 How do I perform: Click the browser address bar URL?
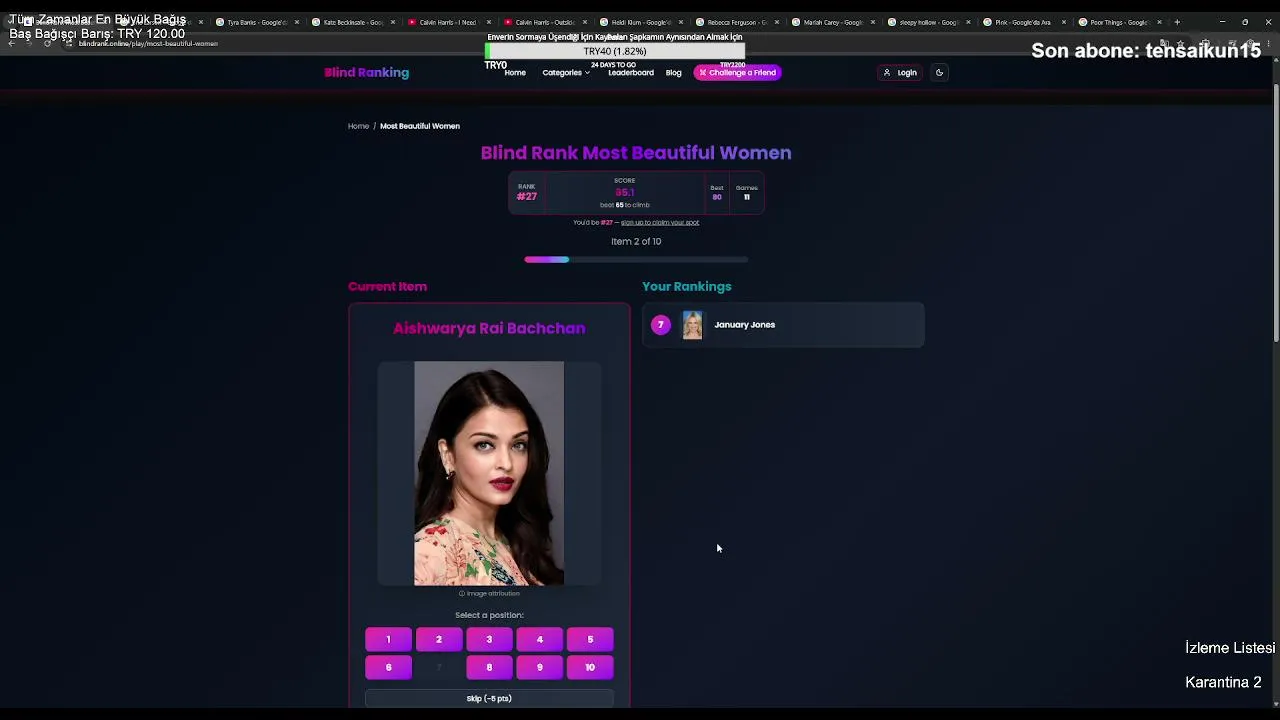(x=148, y=44)
